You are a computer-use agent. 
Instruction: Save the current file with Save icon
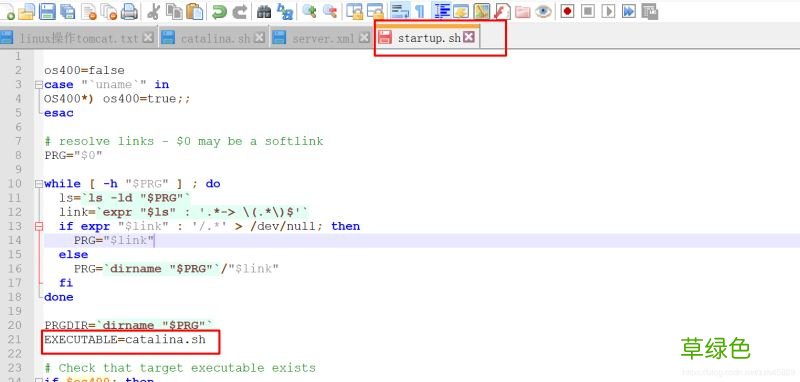tap(47, 11)
